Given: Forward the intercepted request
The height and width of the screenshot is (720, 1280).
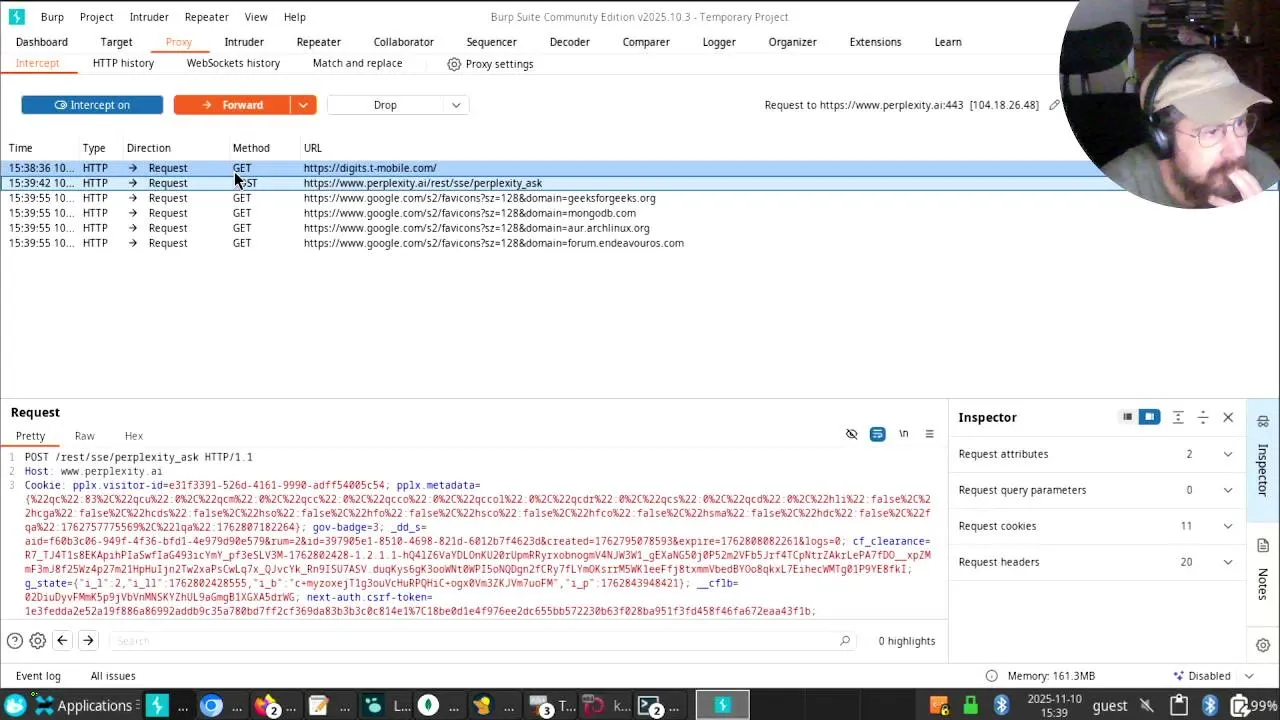Looking at the screenshot, I should point(232,105).
